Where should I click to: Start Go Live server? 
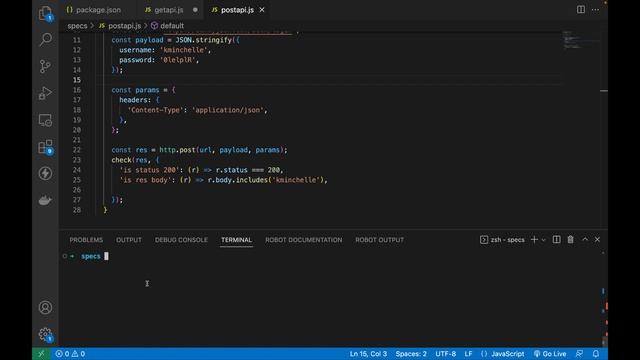pos(550,354)
